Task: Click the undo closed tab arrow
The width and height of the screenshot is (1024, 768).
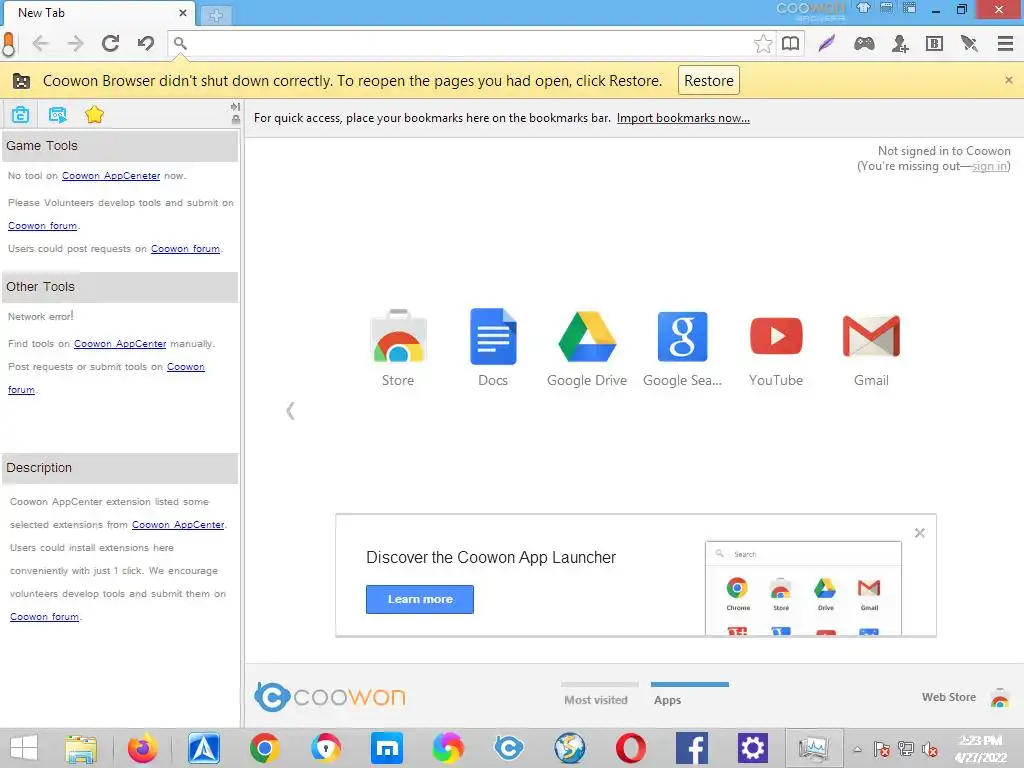Action: click(146, 44)
